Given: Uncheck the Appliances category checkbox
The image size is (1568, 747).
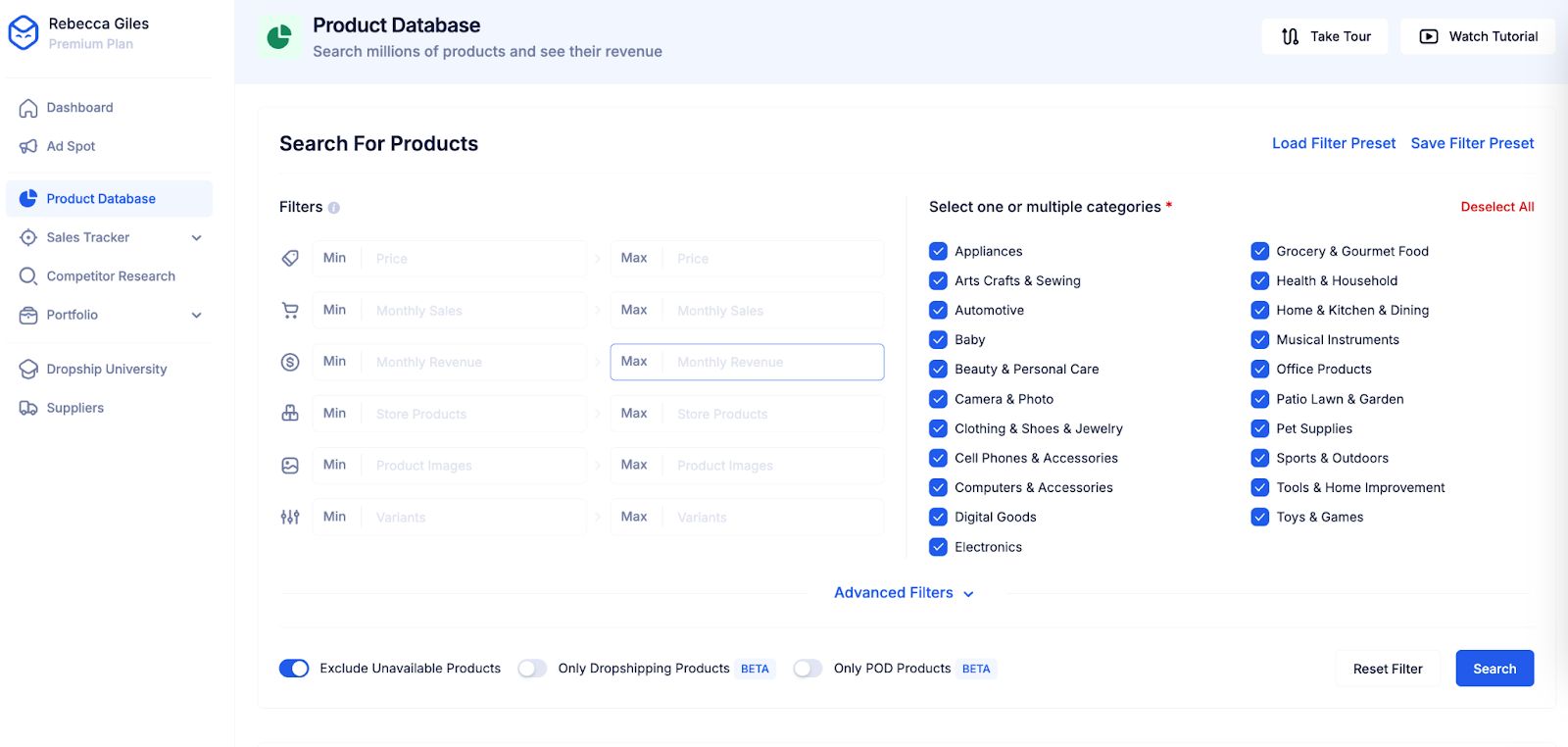Looking at the screenshot, I should click(x=938, y=251).
